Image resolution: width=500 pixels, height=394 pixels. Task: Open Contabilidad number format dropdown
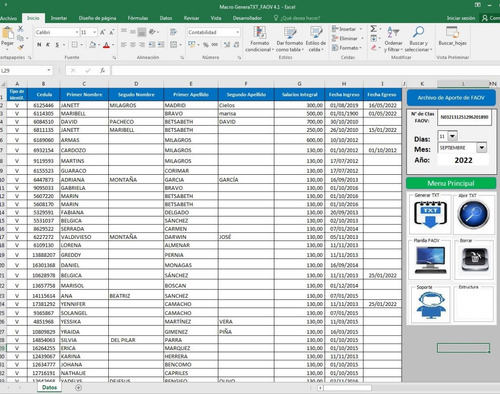[x=238, y=32]
